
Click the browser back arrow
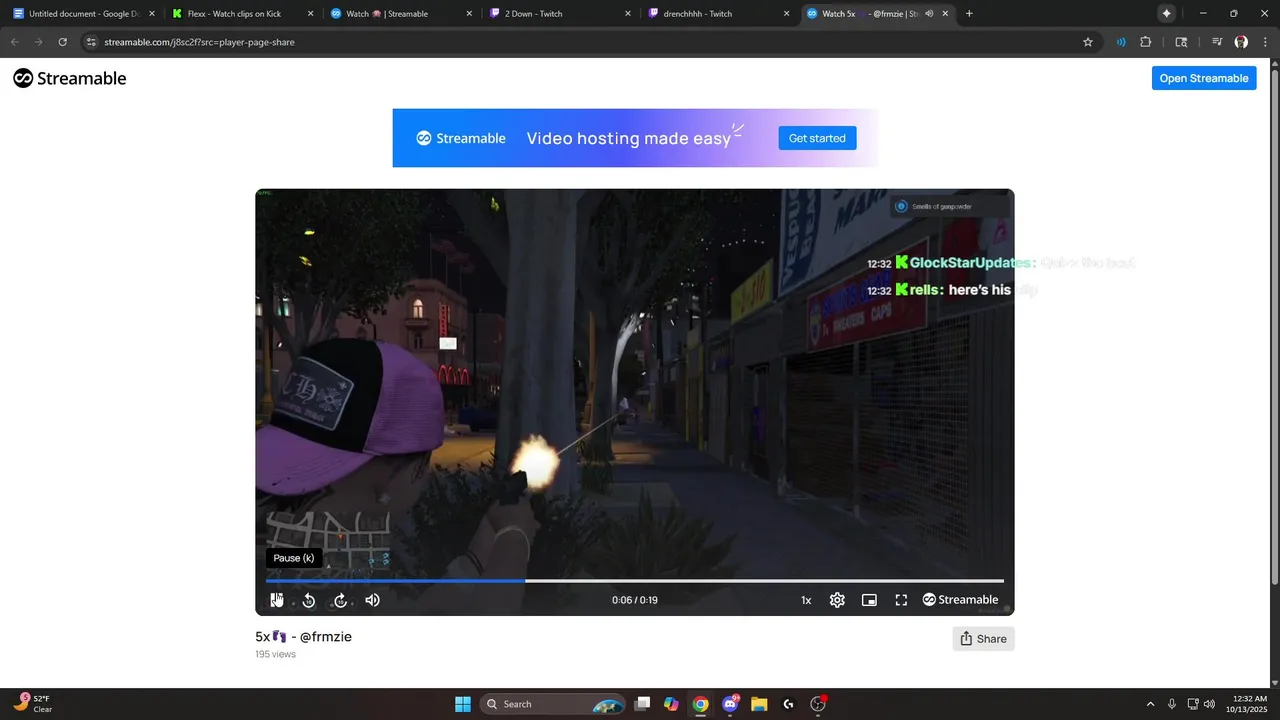[x=15, y=42]
